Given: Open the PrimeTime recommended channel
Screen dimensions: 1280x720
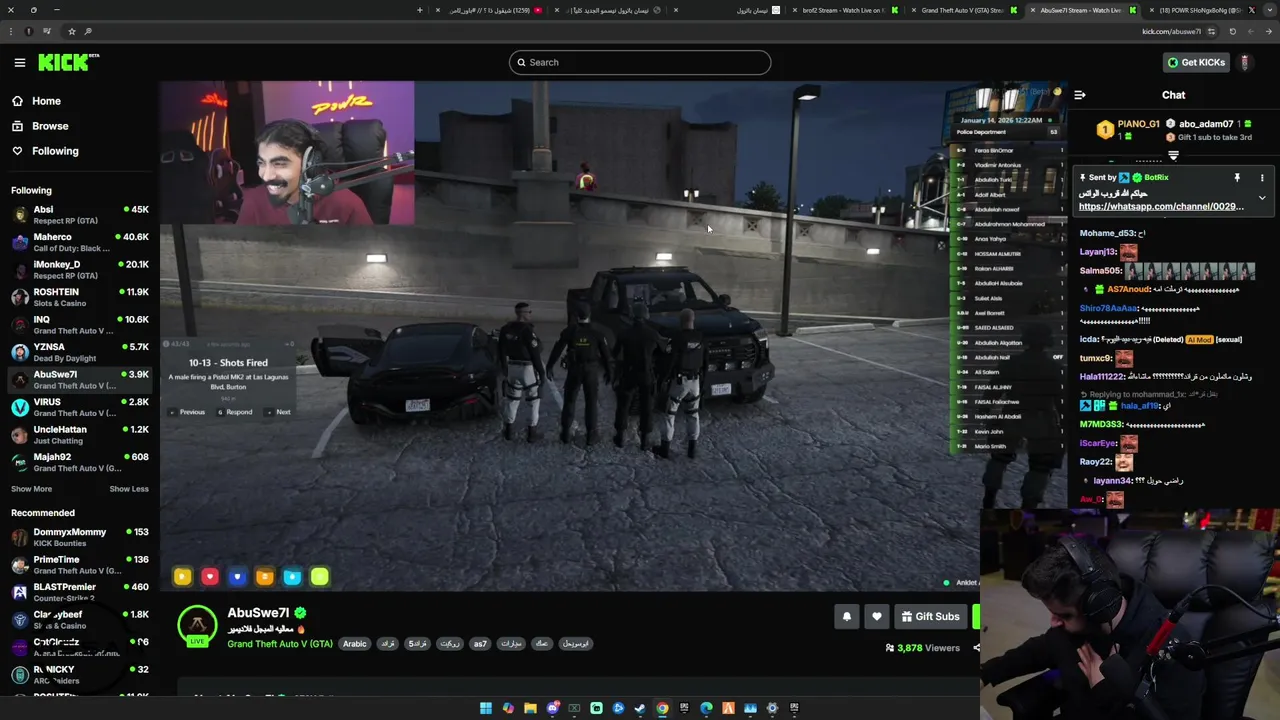Looking at the screenshot, I should point(80,565).
